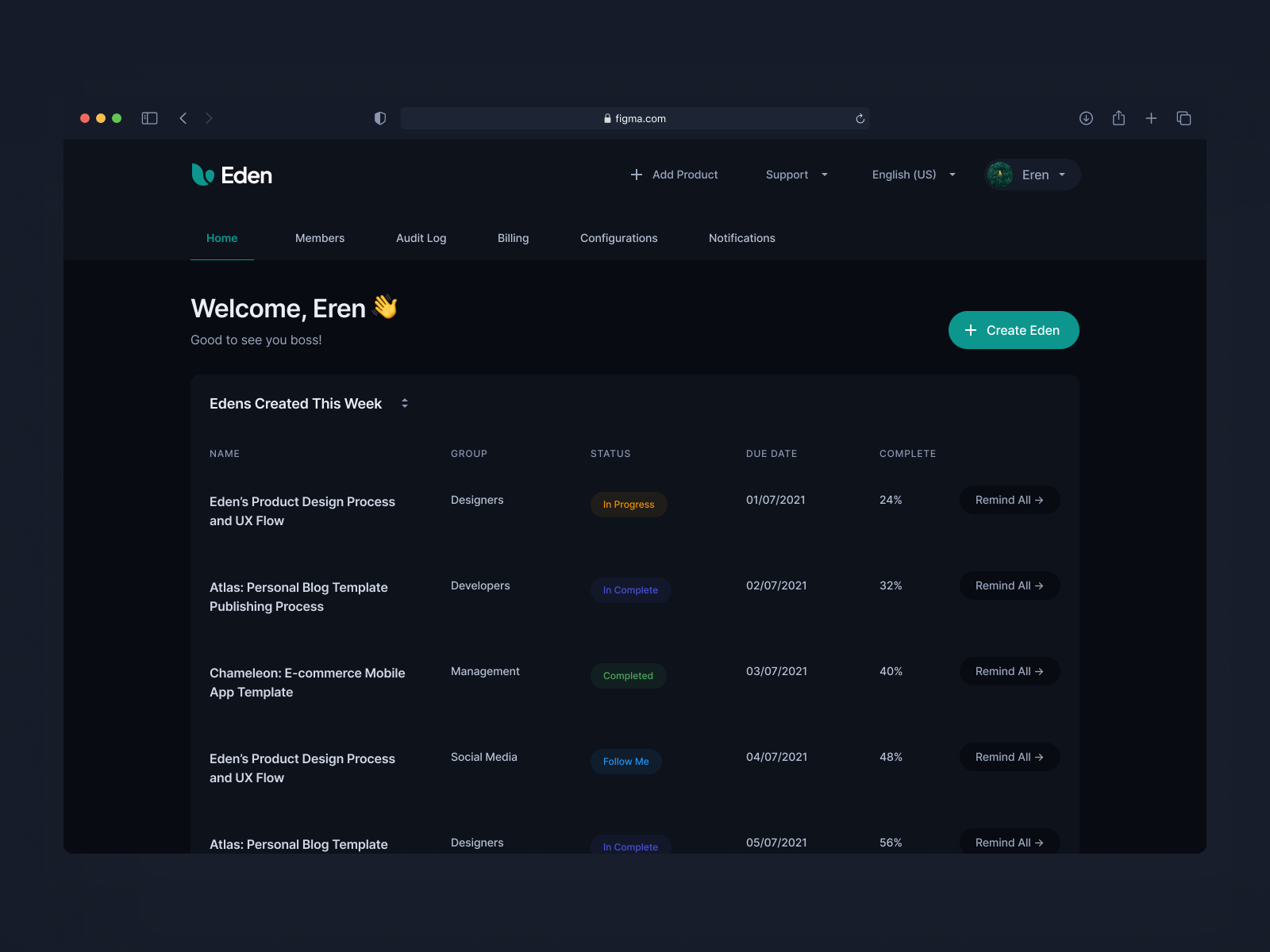Click the tab overview icon at top right
1270x952 pixels.
click(x=1183, y=117)
